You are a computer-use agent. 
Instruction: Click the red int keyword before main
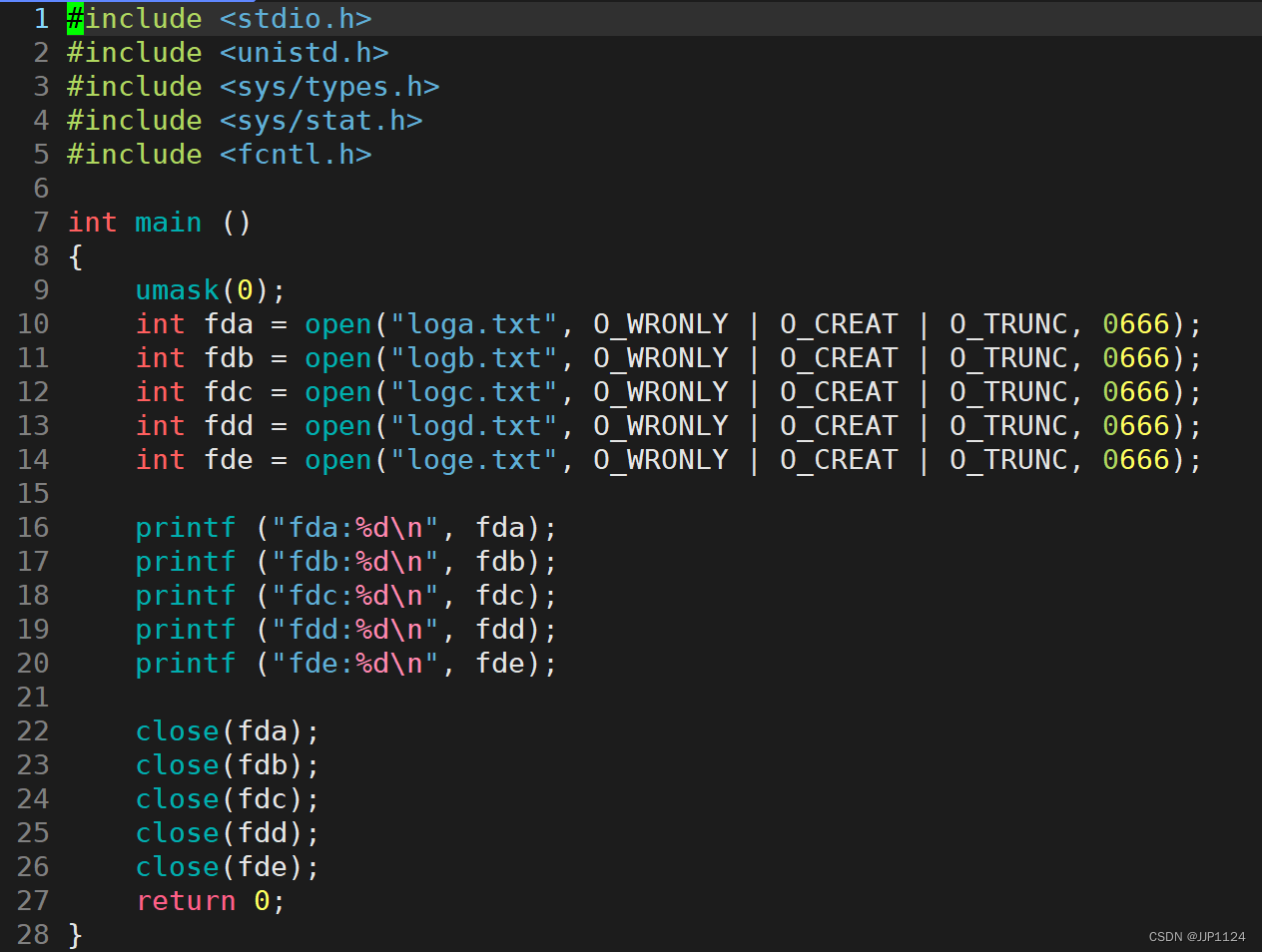92,223
